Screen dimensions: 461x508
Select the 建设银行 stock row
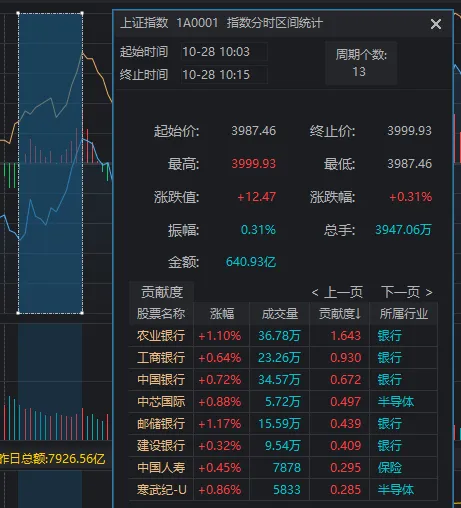[x=283, y=446]
